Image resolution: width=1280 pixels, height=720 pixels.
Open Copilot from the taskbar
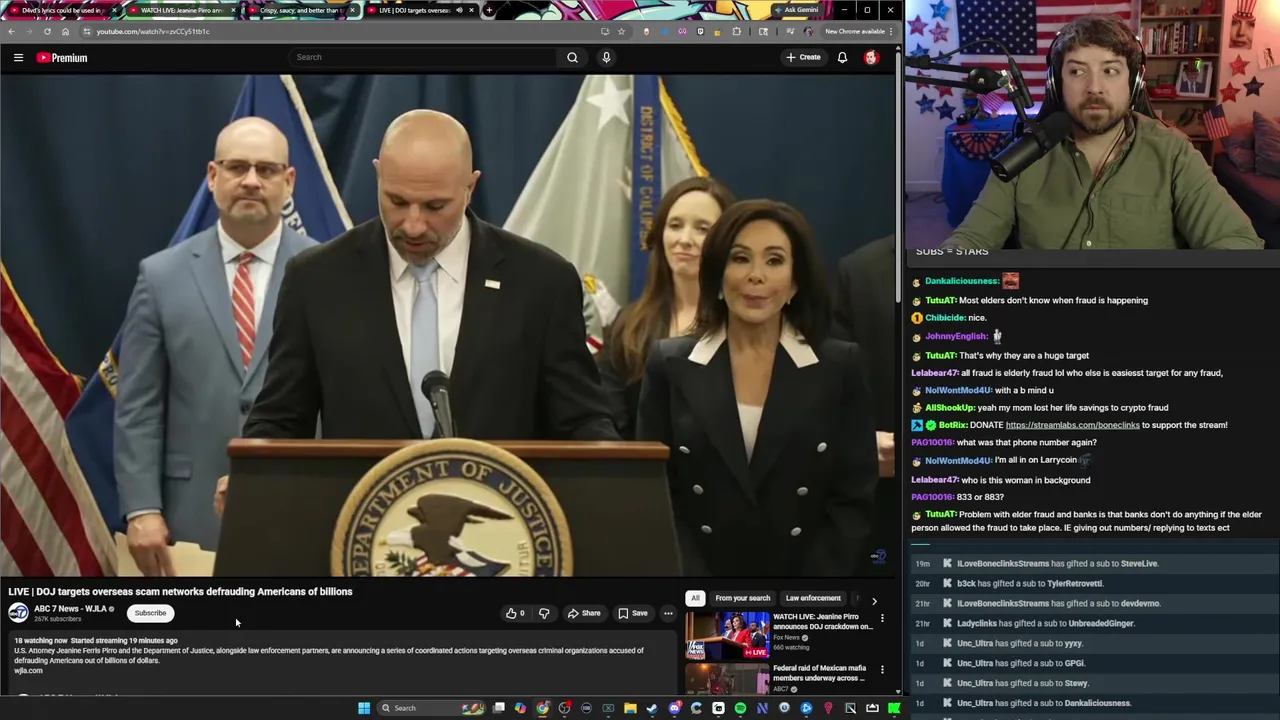(x=520, y=708)
